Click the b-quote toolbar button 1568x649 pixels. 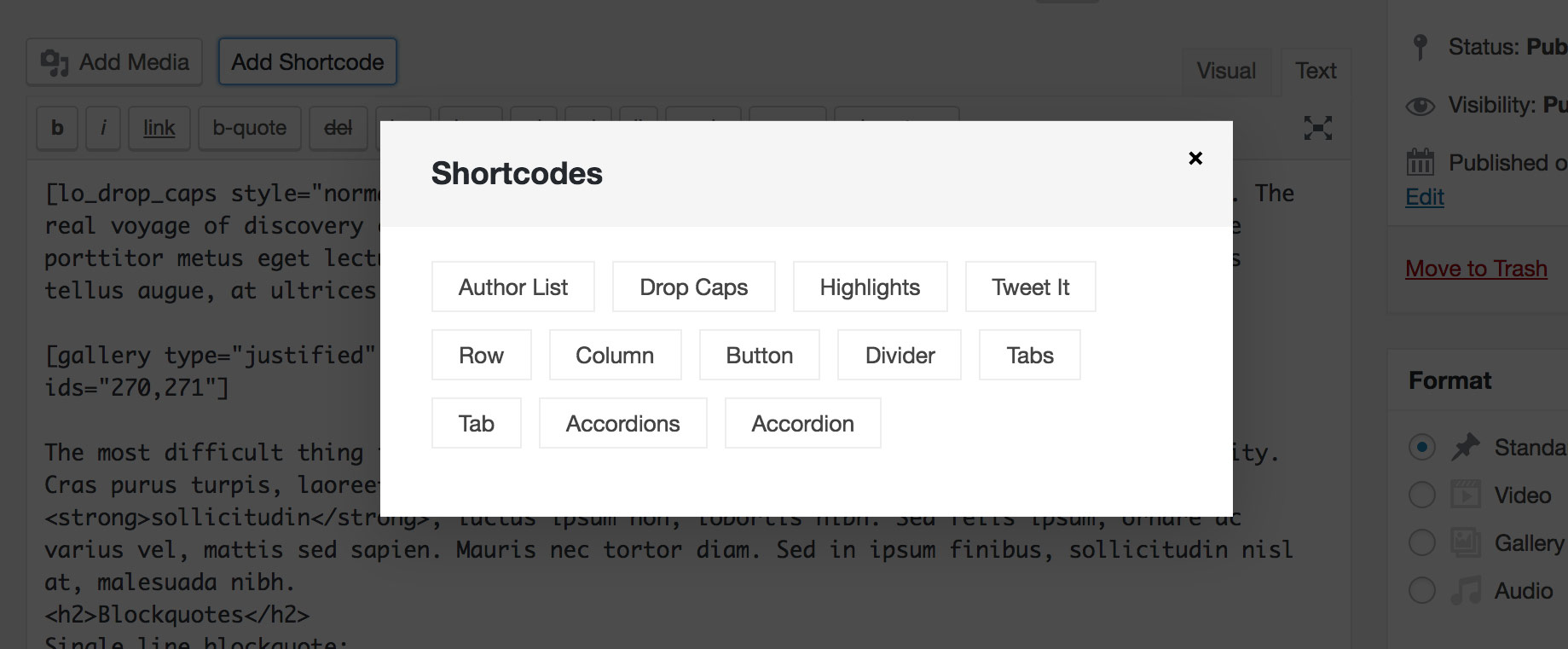pyautogui.click(x=249, y=128)
